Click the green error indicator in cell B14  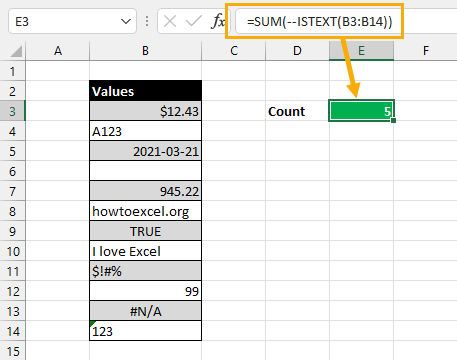click(92, 323)
